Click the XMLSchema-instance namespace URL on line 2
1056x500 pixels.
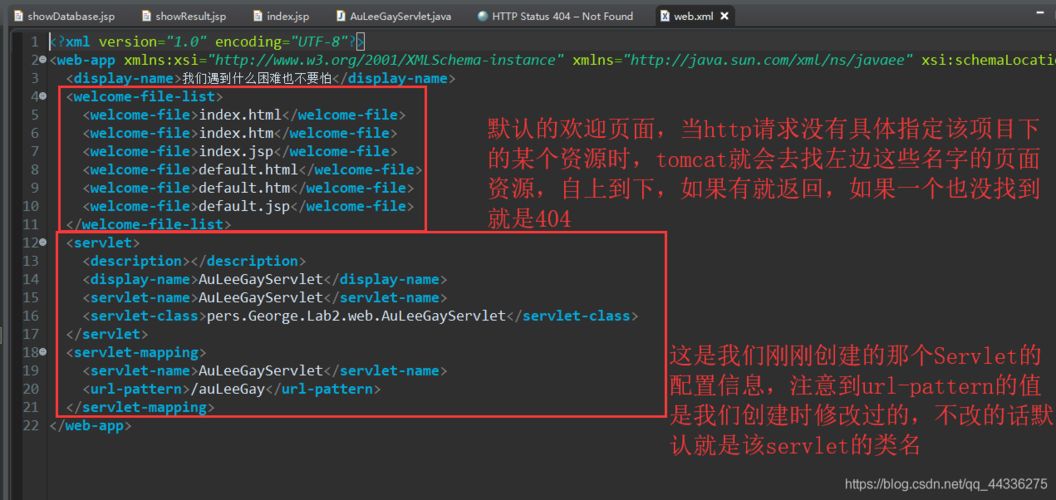tap(388, 61)
